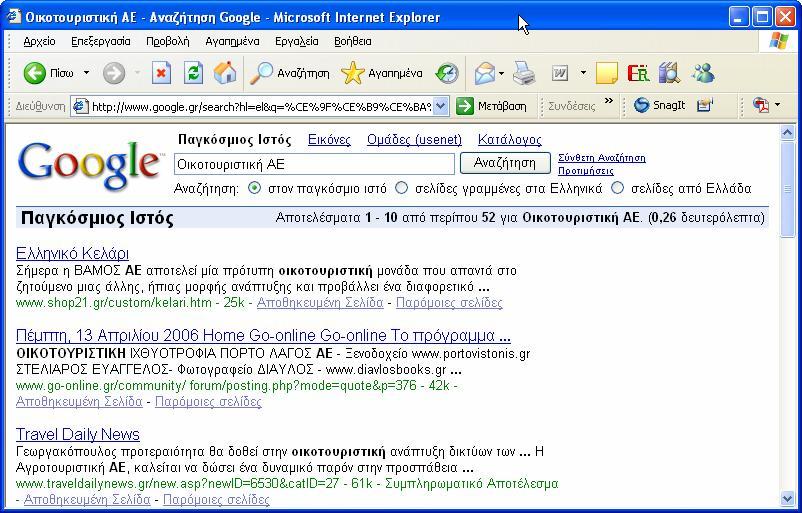Click the grey Forward arrow icon

(x=114, y=73)
